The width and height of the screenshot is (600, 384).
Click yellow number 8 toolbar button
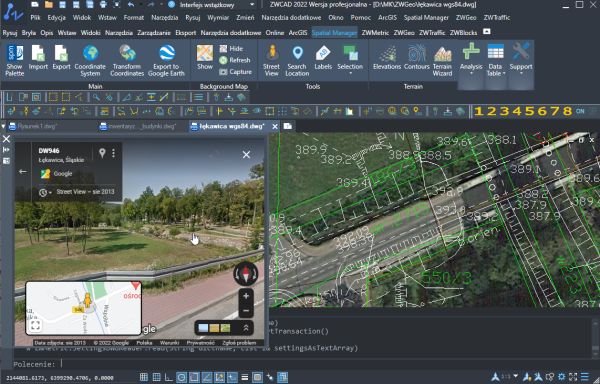coord(567,111)
